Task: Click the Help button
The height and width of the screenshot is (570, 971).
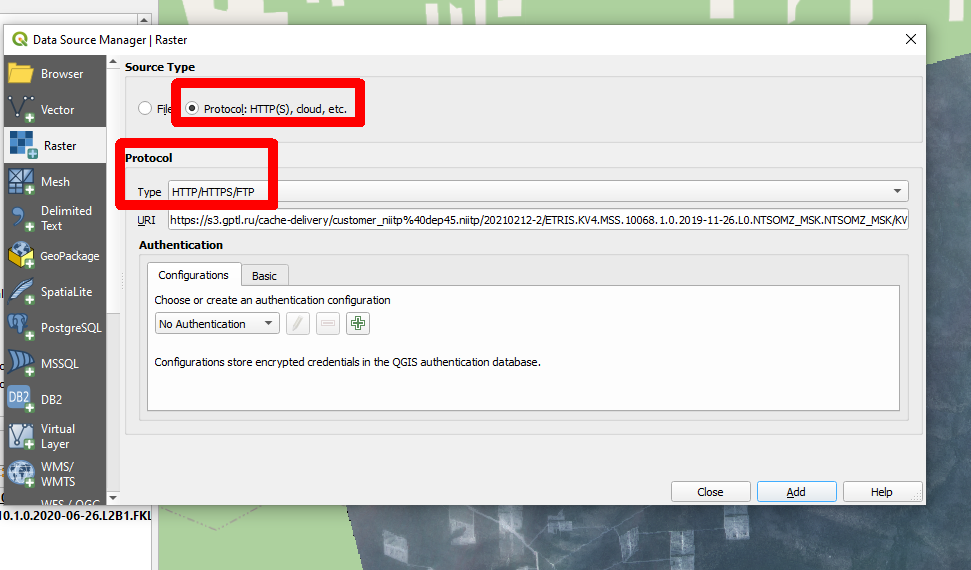Action: (882, 491)
